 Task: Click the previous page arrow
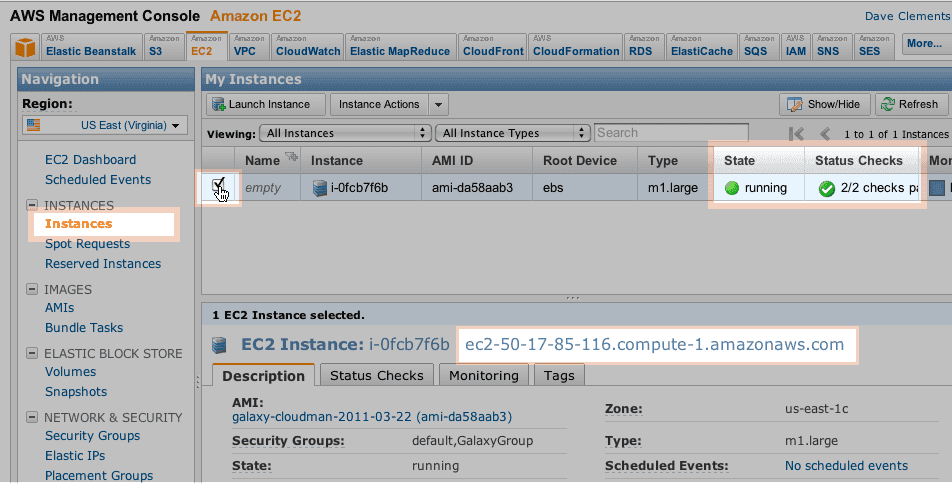(x=825, y=133)
